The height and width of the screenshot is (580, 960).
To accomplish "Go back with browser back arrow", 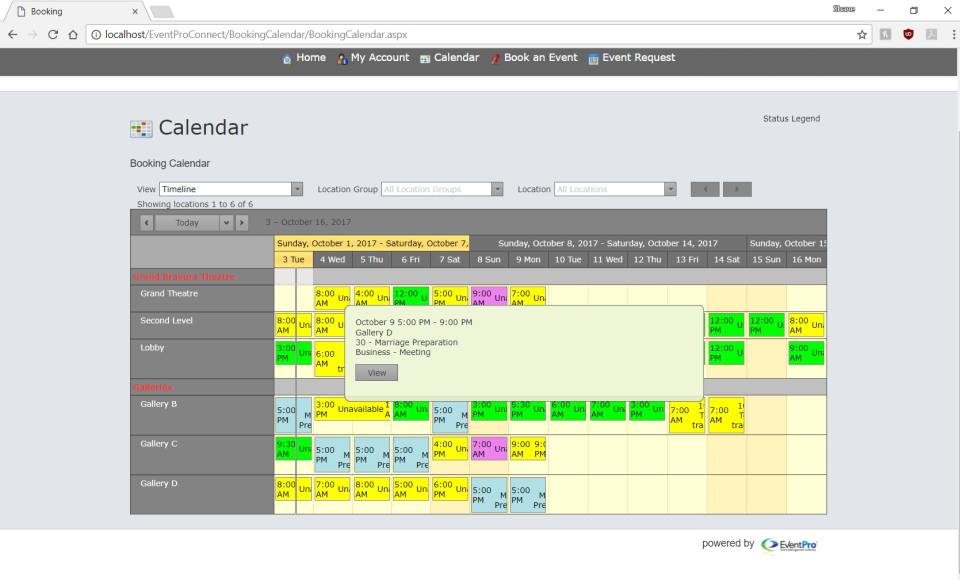I will (x=12, y=35).
